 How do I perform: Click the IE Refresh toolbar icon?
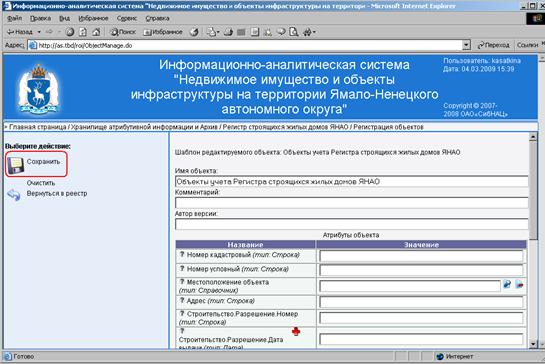pyautogui.click(x=83, y=32)
